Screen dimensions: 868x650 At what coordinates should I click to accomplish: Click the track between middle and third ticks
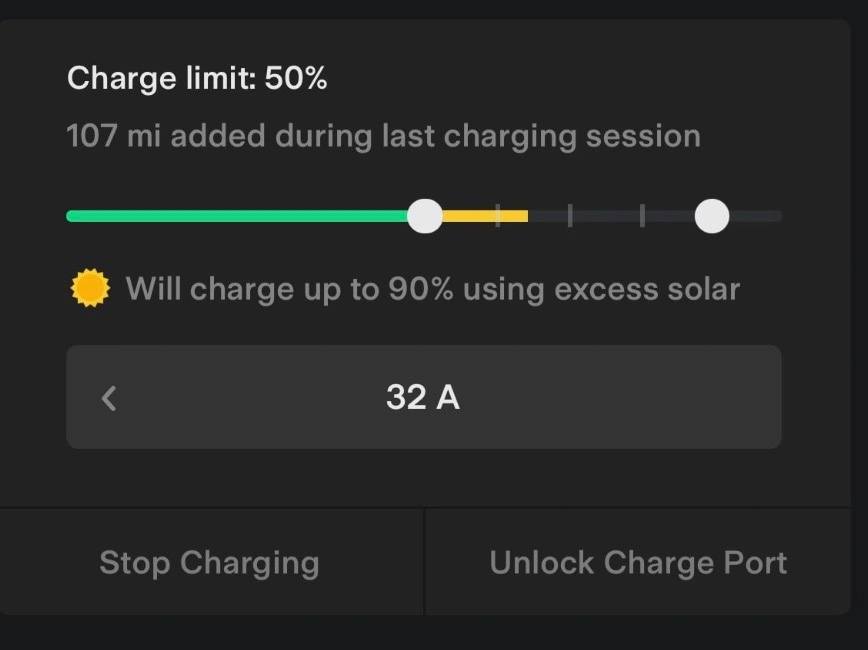[x=606, y=215]
